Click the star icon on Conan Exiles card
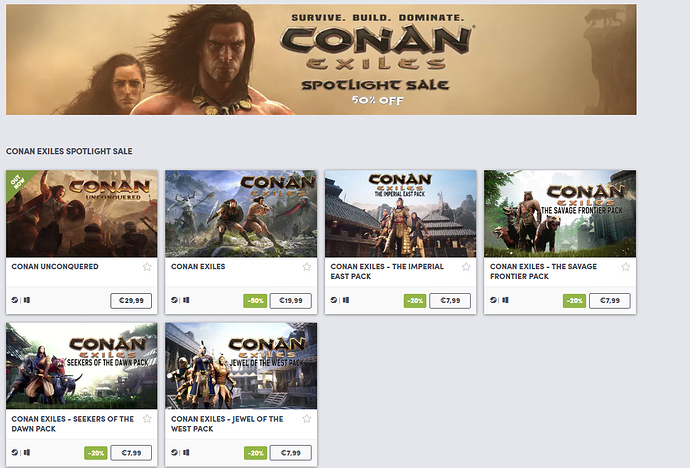 click(x=307, y=267)
